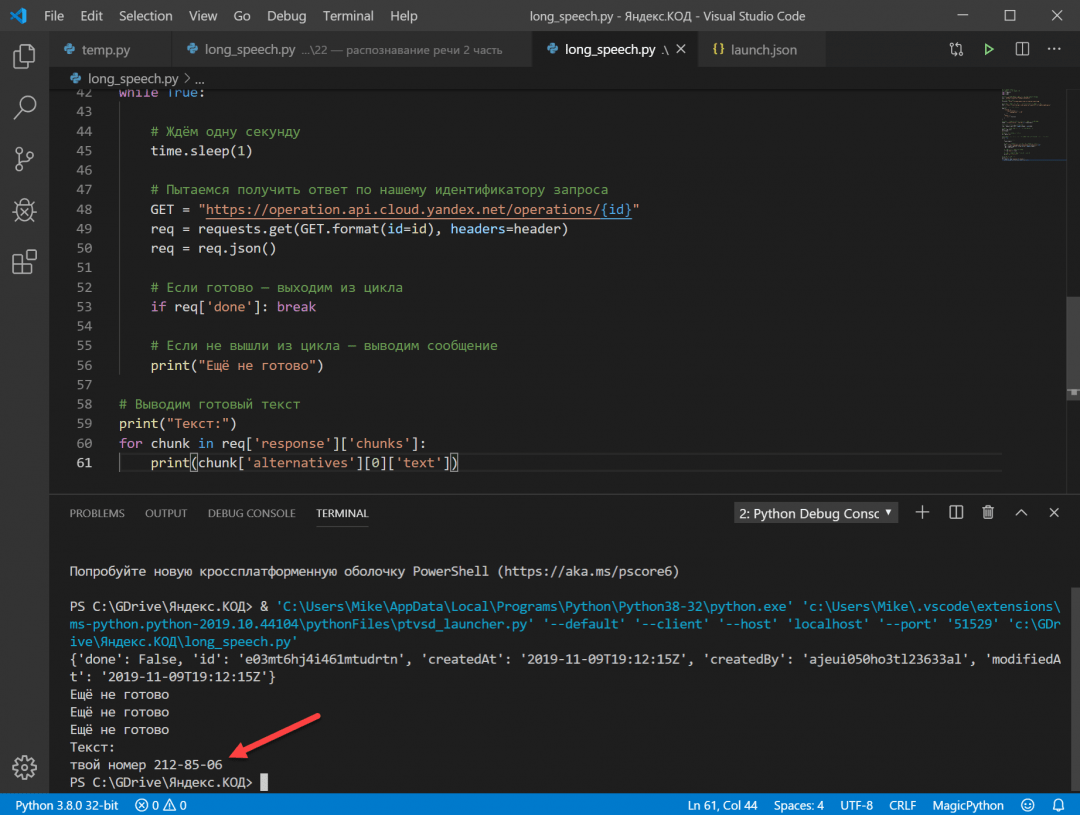Click the Manage gear icon
Image resolution: width=1080 pixels, height=815 pixels.
[x=24, y=767]
